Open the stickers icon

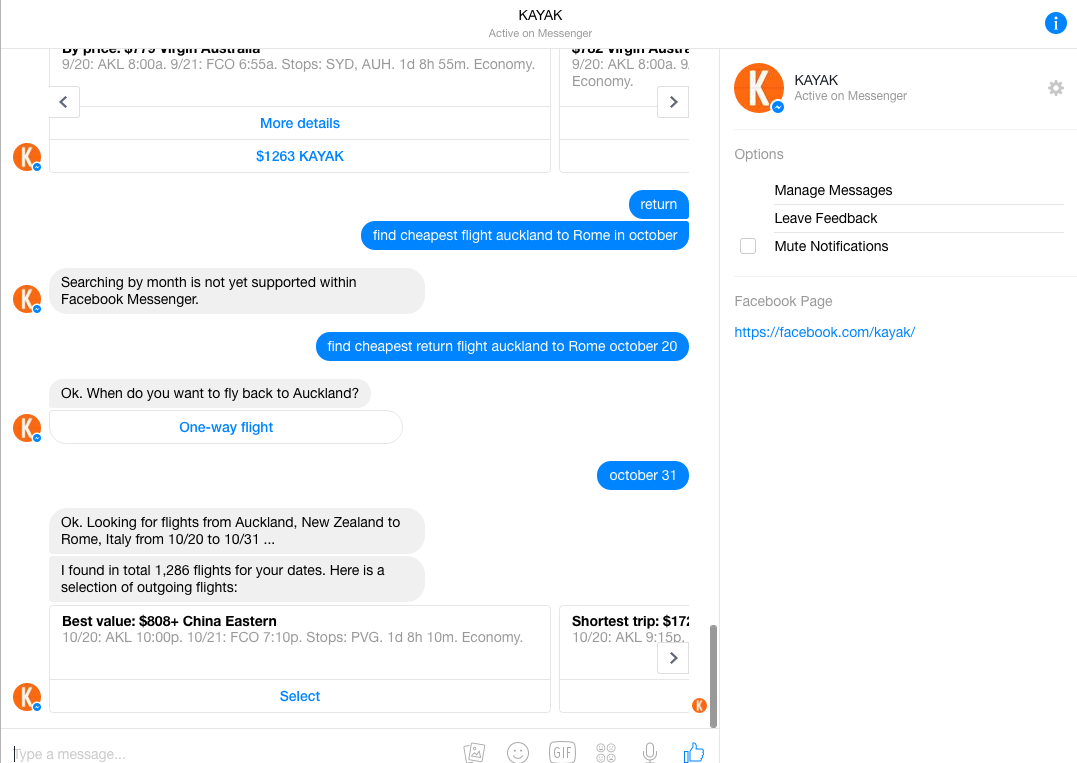click(x=606, y=753)
